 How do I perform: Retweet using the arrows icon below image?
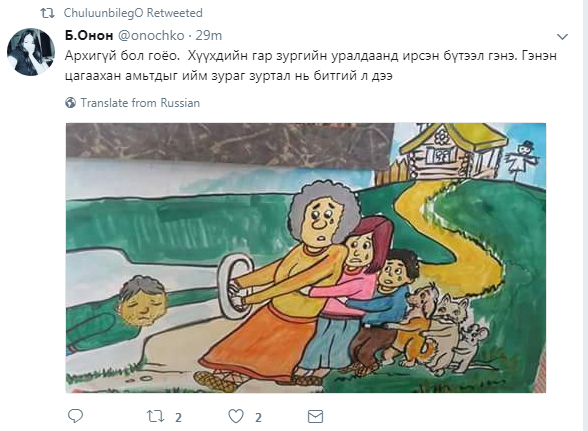(x=155, y=416)
